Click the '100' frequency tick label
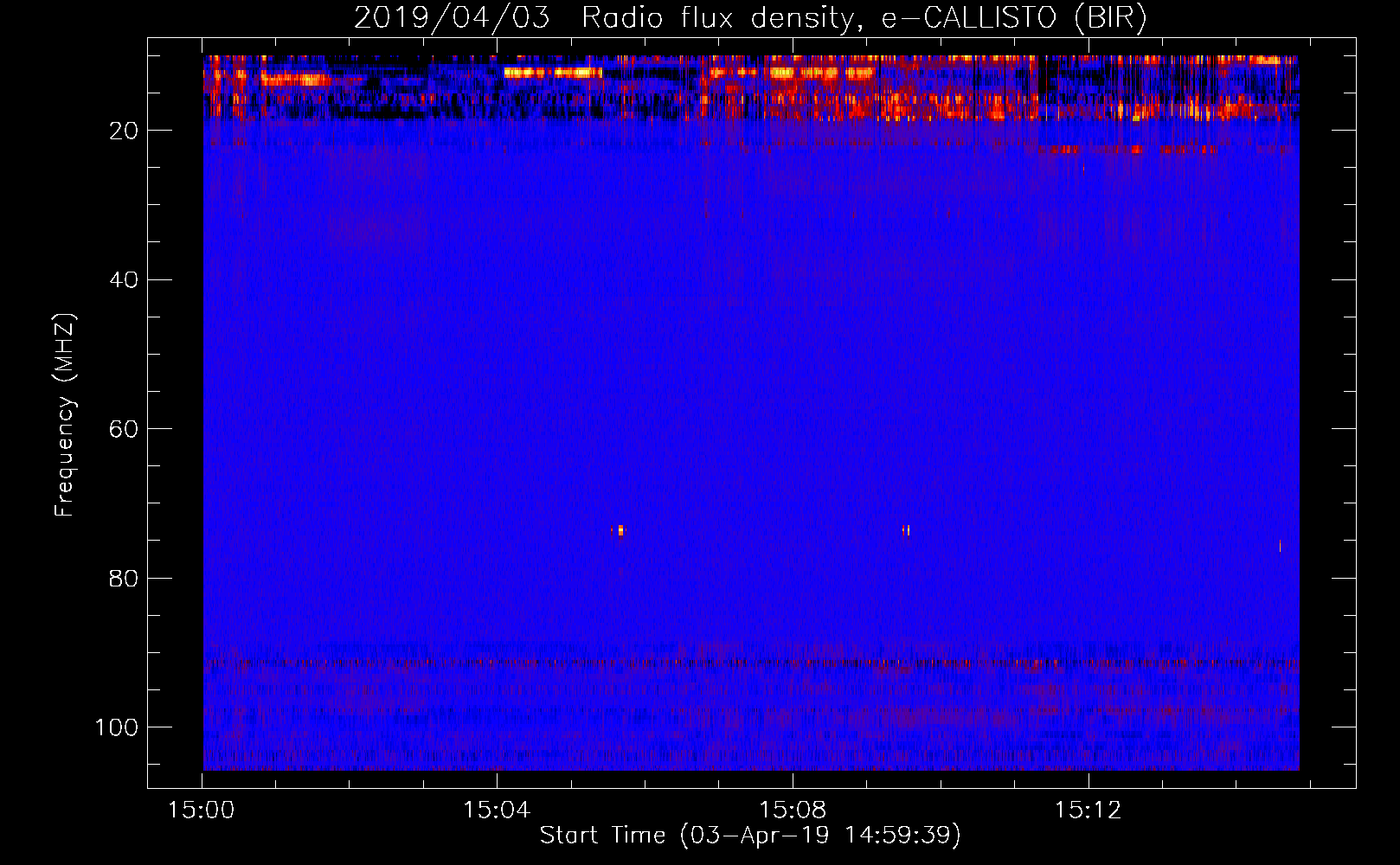Image resolution: width=1400 pixels, height=865 pixels. click(x=117, y=727)
